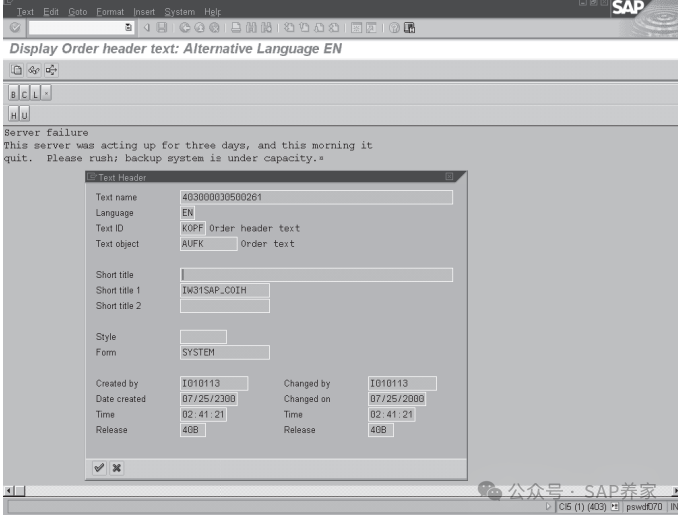Click the empty Short title 2 field
Screen dimensions: 678x518
224,306
